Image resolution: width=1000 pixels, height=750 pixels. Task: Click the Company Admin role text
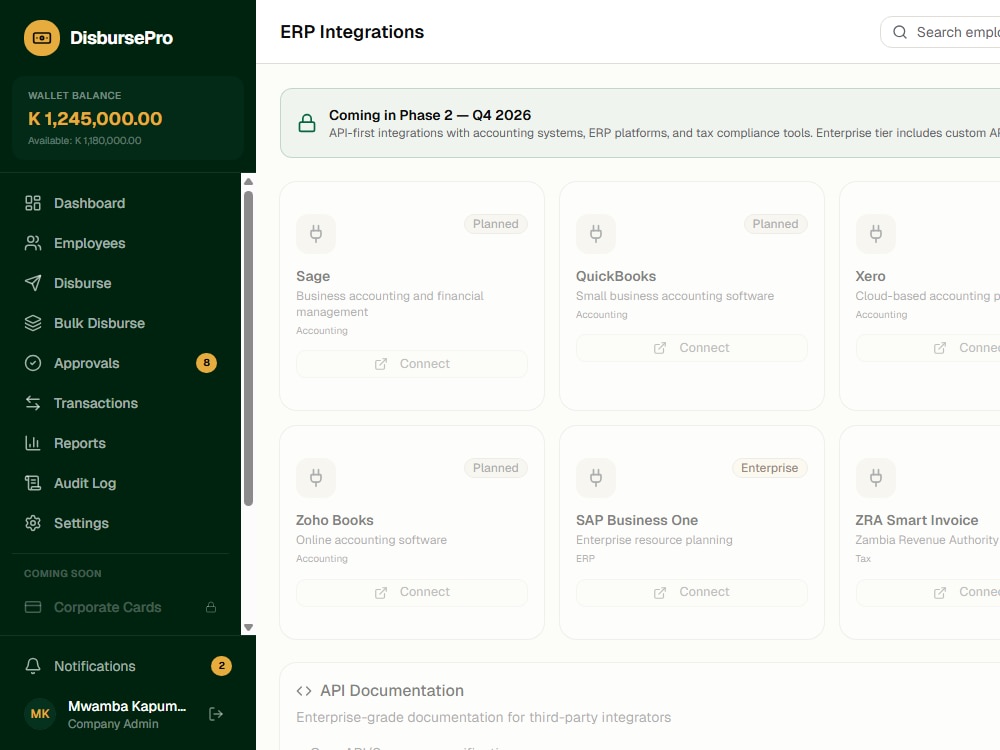coord(113,724)
